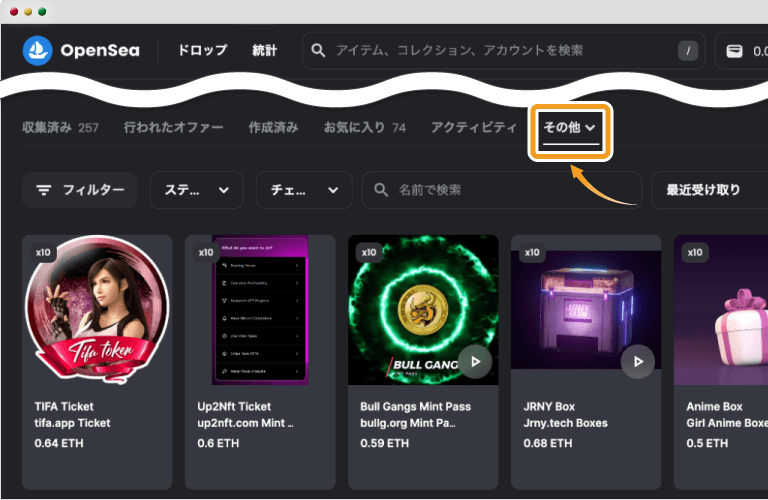Switch to the 行われたオファー tab

tap(173, 127)
